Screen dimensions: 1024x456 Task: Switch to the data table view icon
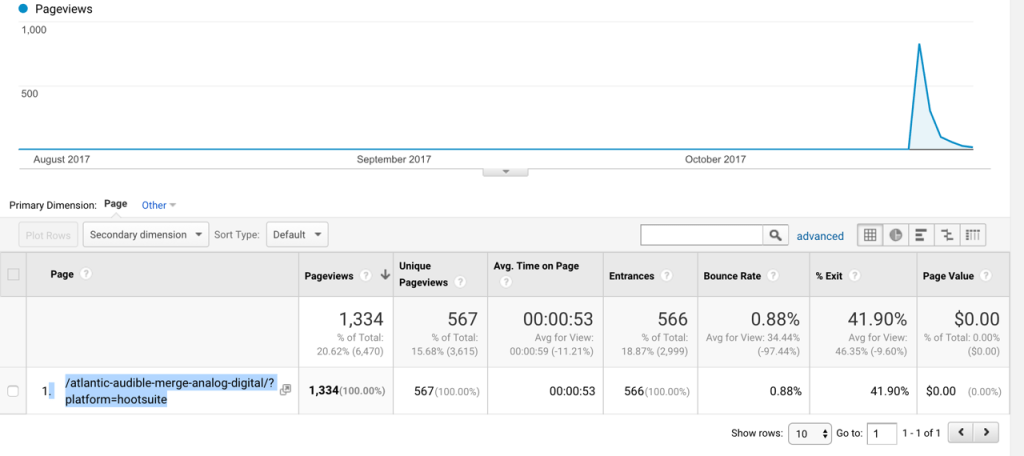pos(870,235)
